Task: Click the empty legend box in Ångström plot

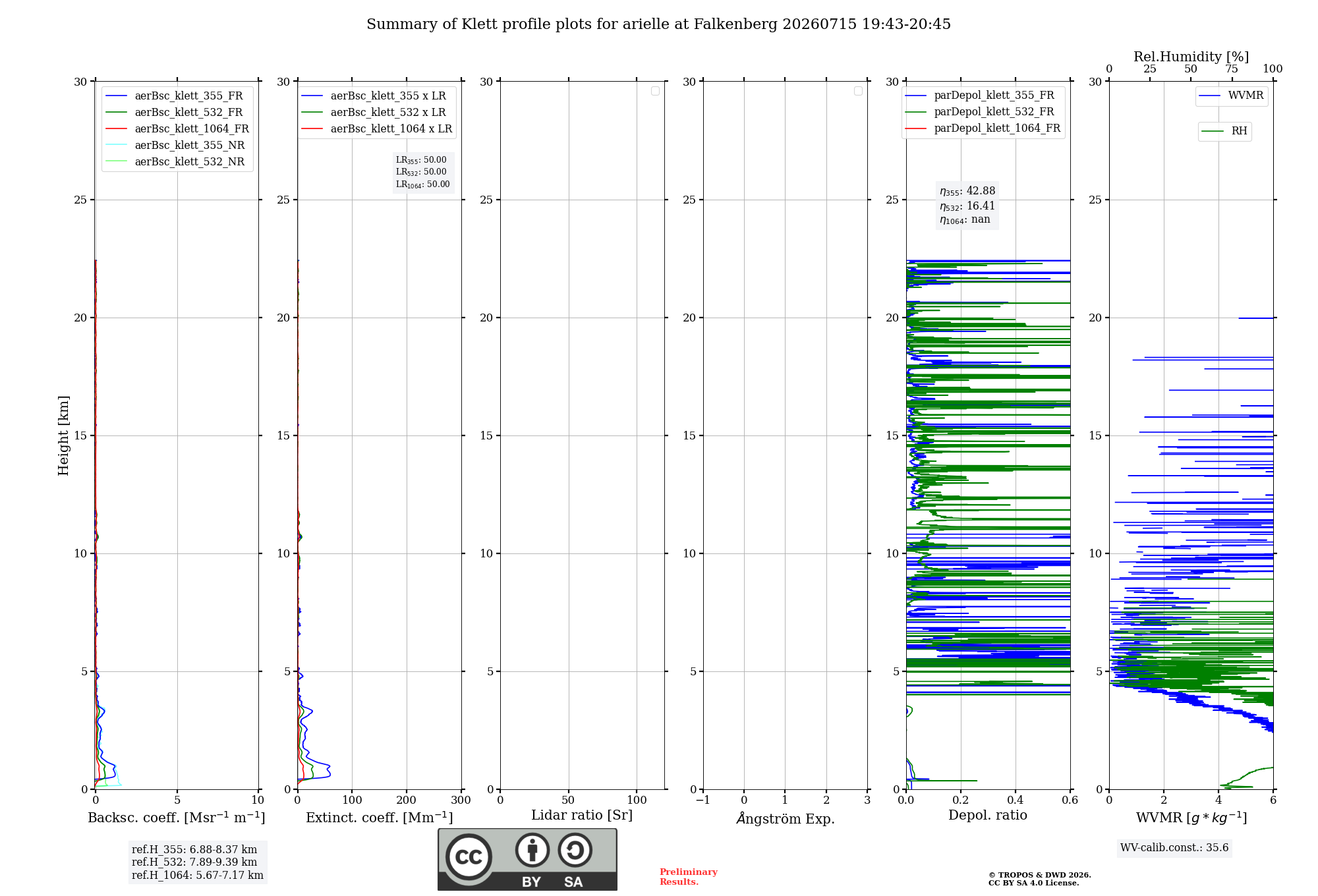Action: coord(858,91)
